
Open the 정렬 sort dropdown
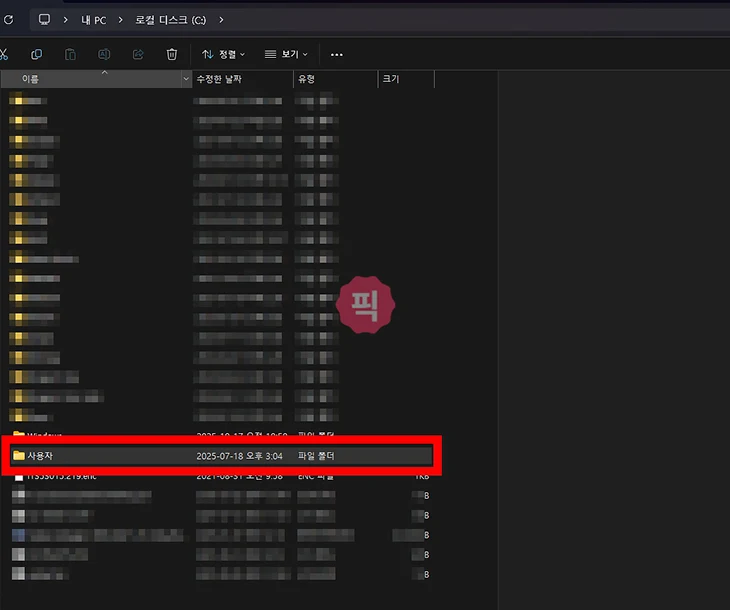click(x=223, y=54)
